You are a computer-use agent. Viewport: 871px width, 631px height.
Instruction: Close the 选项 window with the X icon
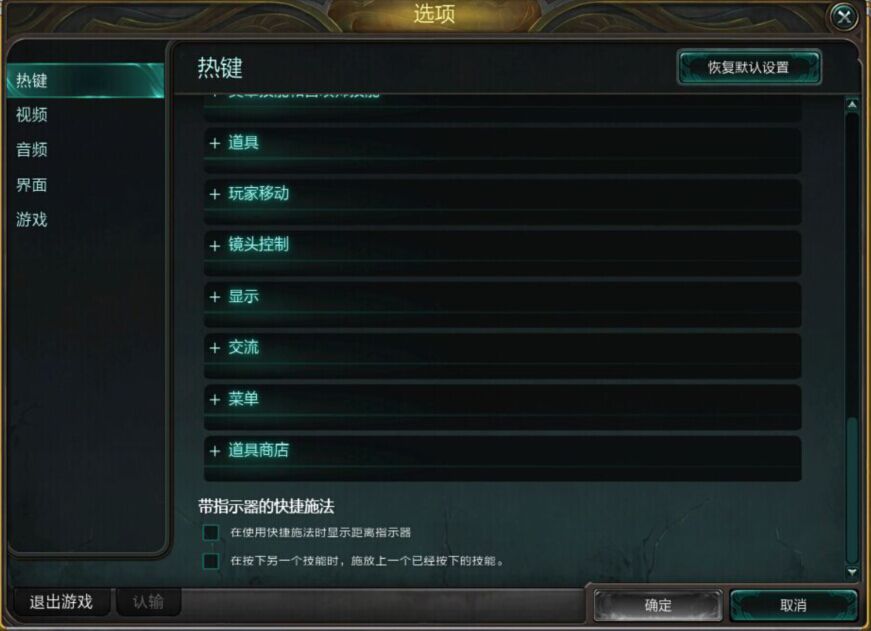click(844, 17)
